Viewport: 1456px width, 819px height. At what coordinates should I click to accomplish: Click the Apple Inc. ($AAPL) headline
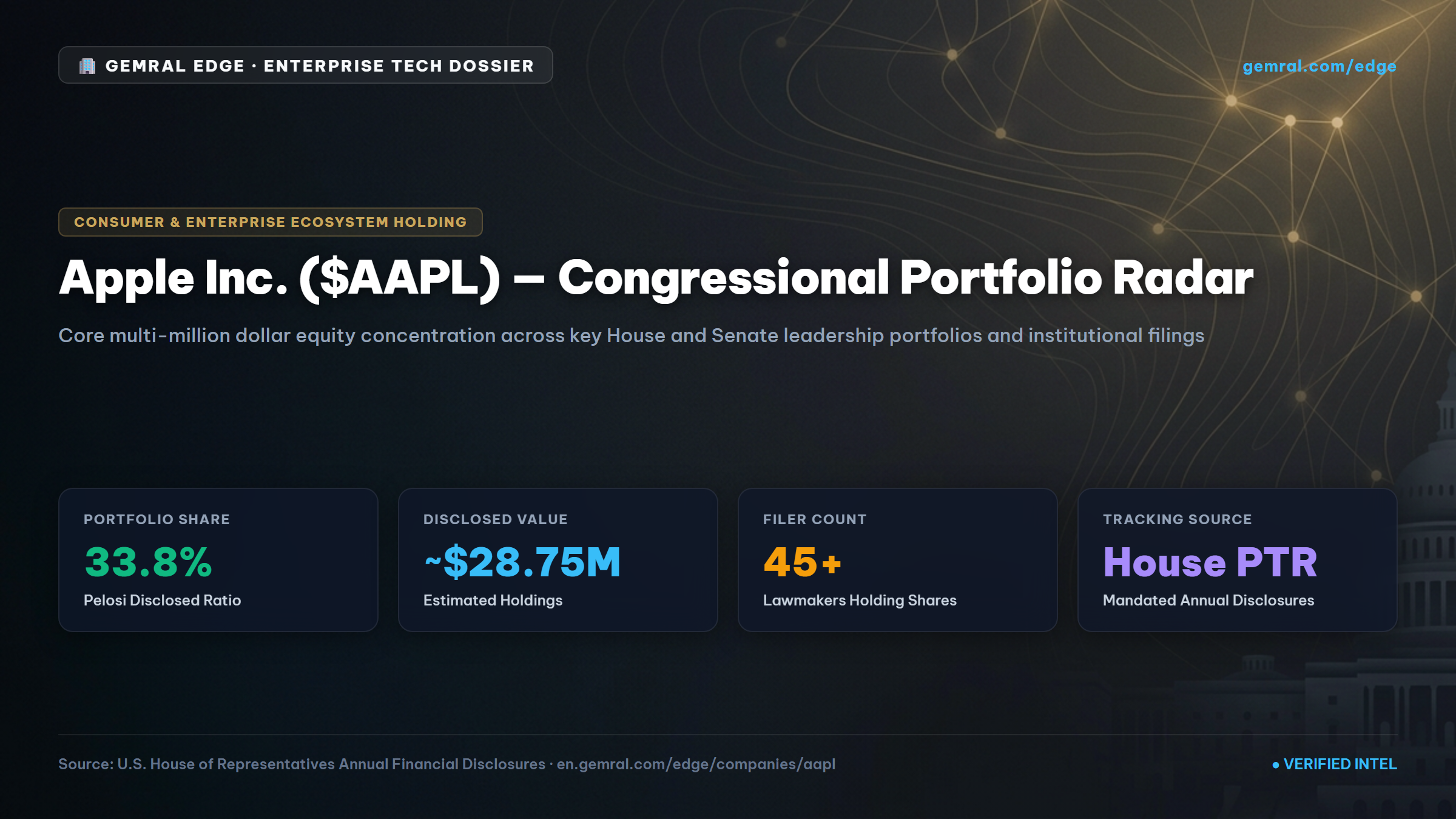tap(656, 278)
